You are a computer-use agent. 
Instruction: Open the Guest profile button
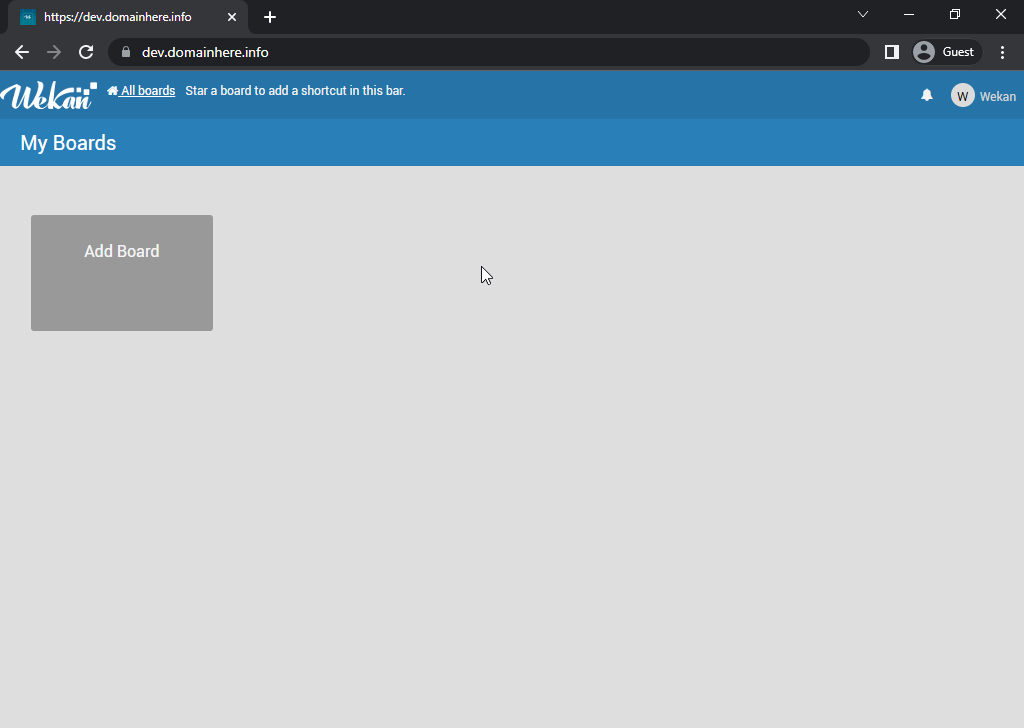(x=947, y=52)
